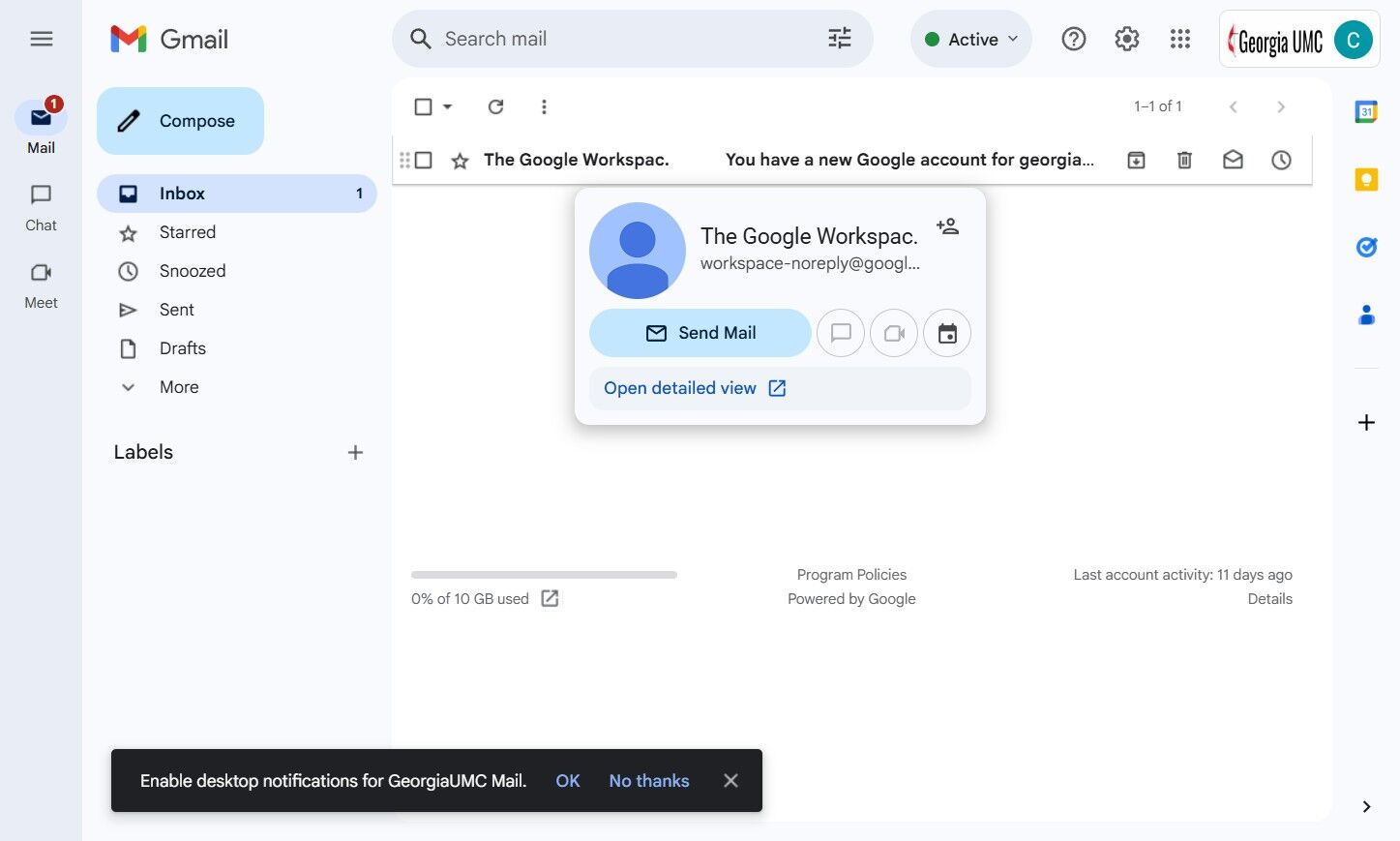Archive the Google Workspace email
Screen dimensions: 1400x841
(1136, 160)
